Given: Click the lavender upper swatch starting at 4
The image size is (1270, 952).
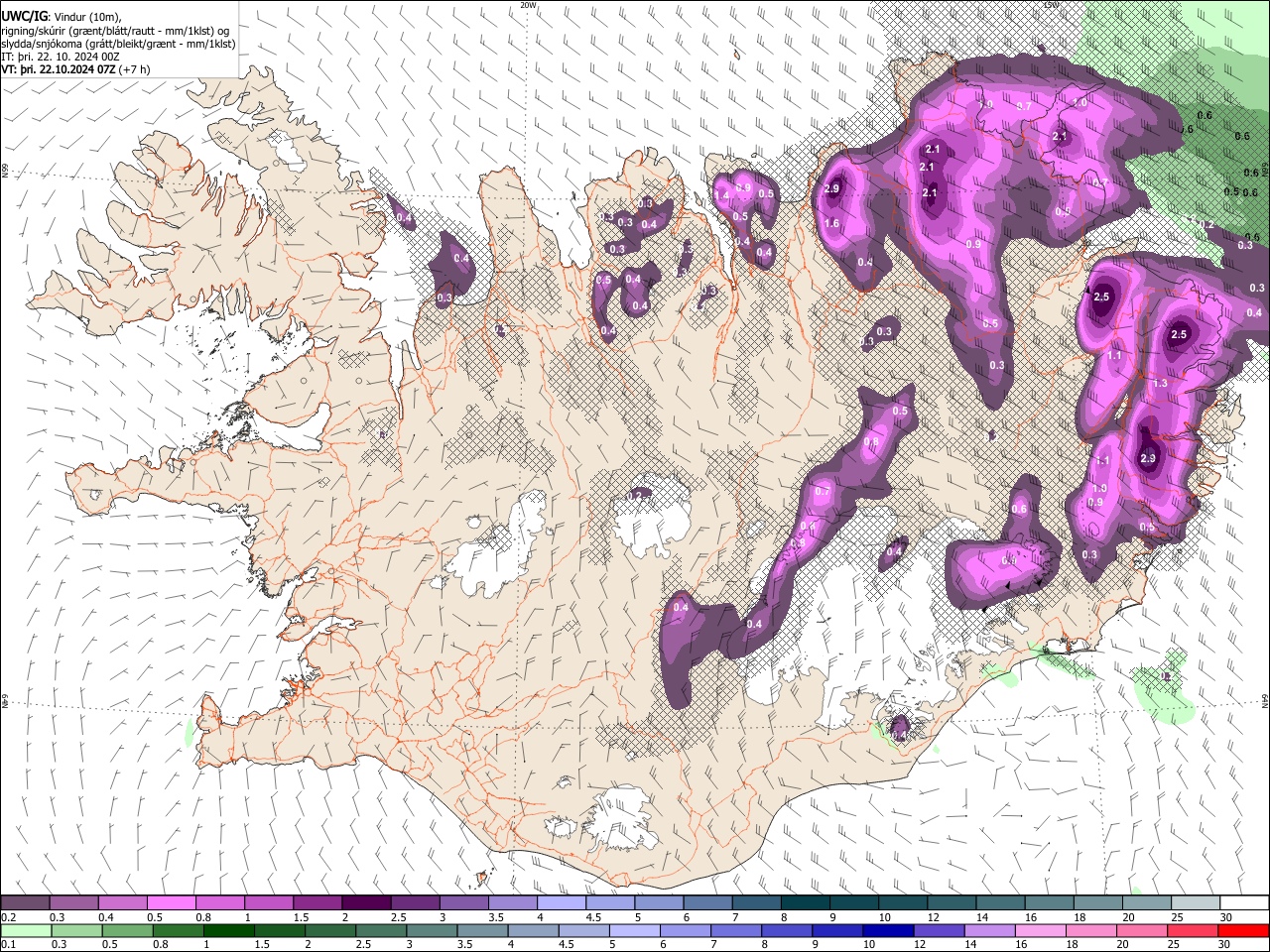Looking at the screenshot, I should coord(560,903).
